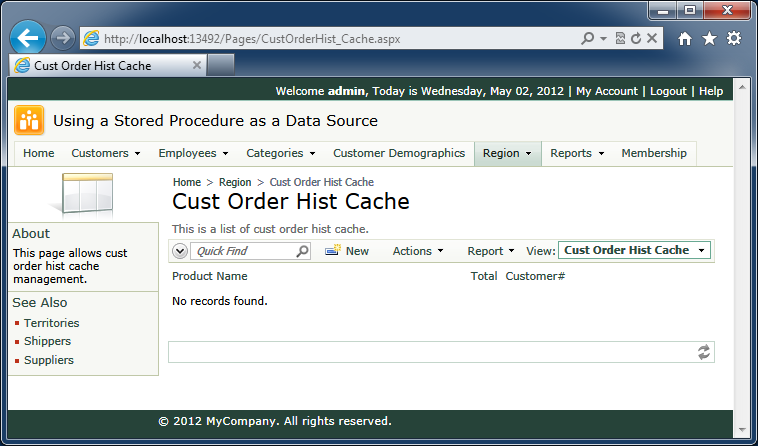Open the Help link
Image resolution: width=758 pixels, height=446 pixels.
(x=711, y=91)
